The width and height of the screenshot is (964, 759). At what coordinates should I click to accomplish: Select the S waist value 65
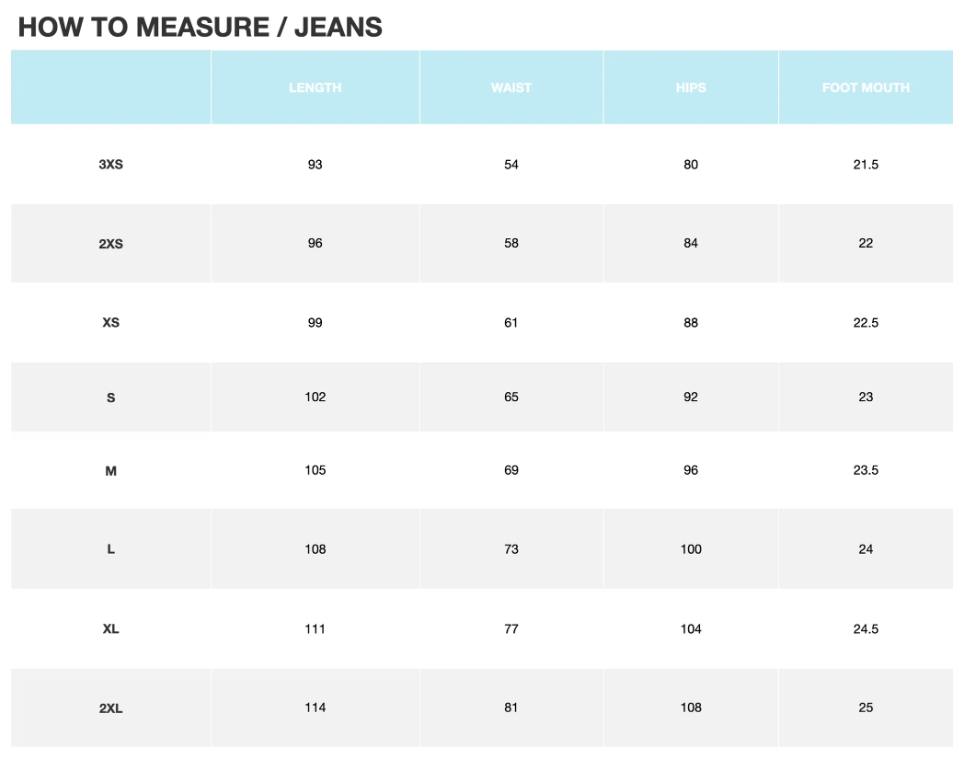511,397
